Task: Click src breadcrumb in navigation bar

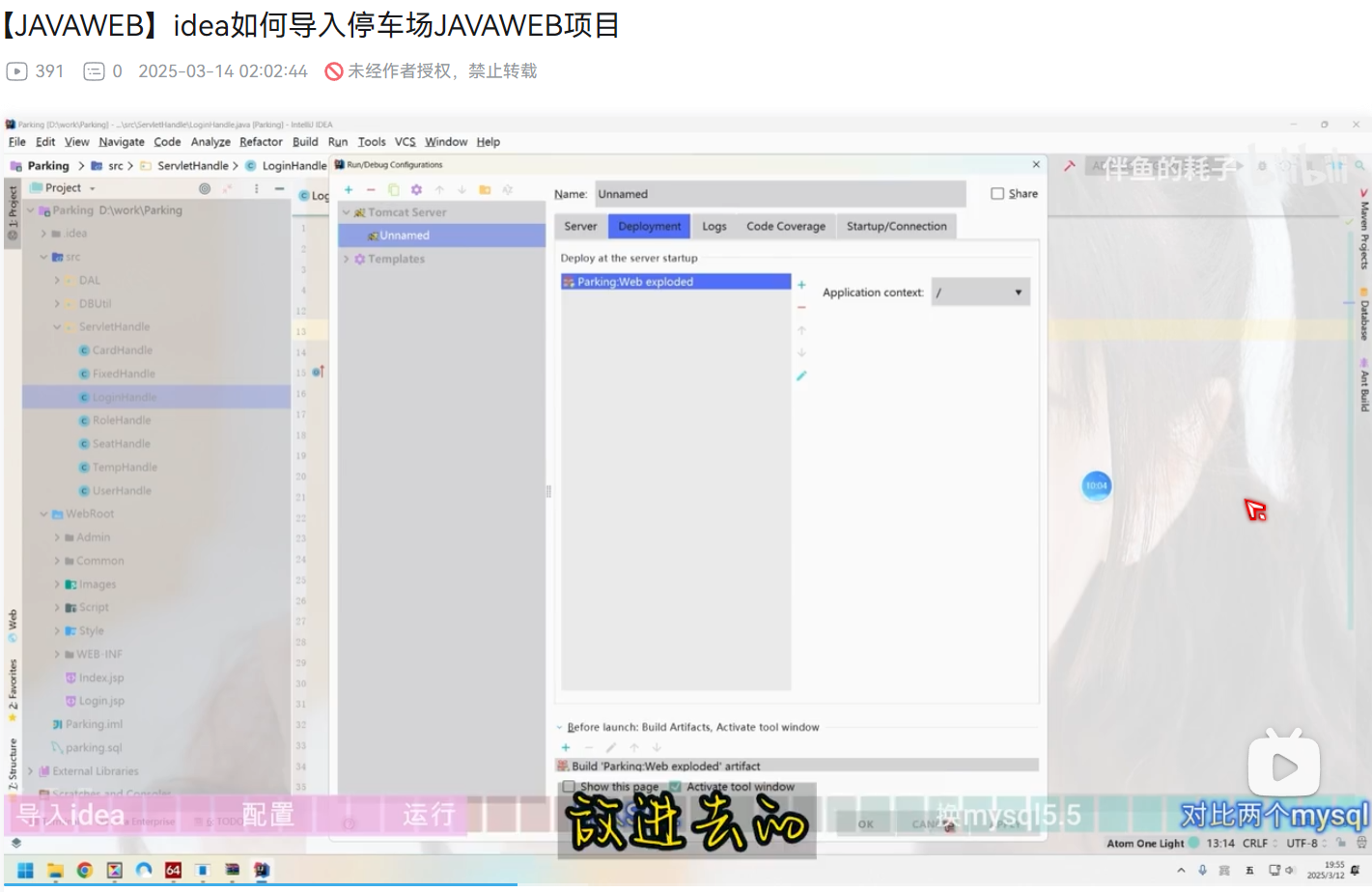Action: click(x=116, y=166)
